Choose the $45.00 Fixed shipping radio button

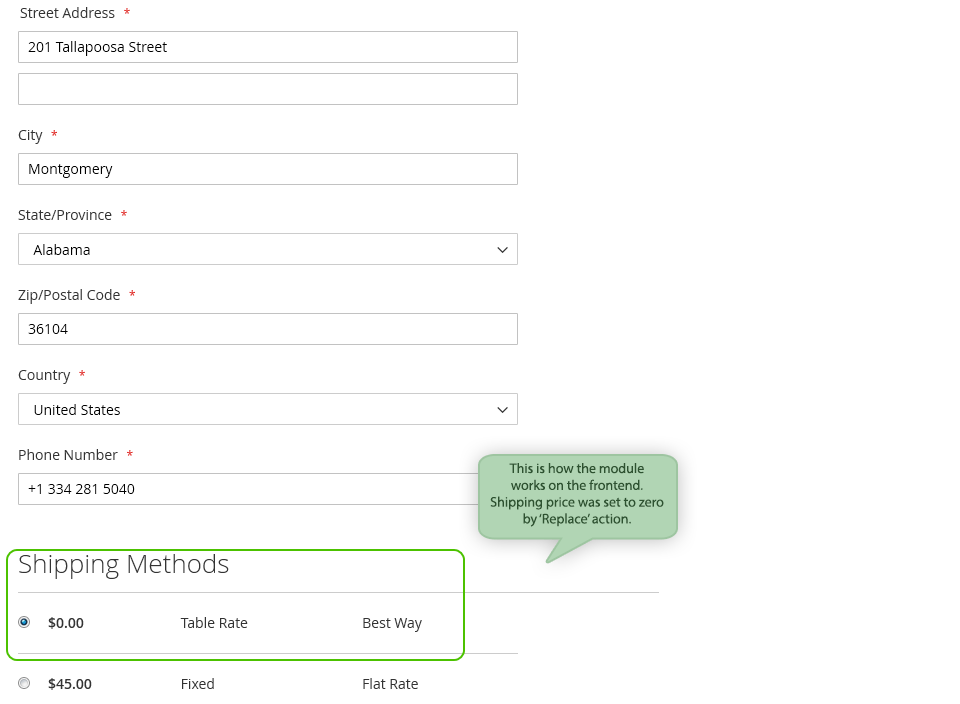(x=24, y=684)
